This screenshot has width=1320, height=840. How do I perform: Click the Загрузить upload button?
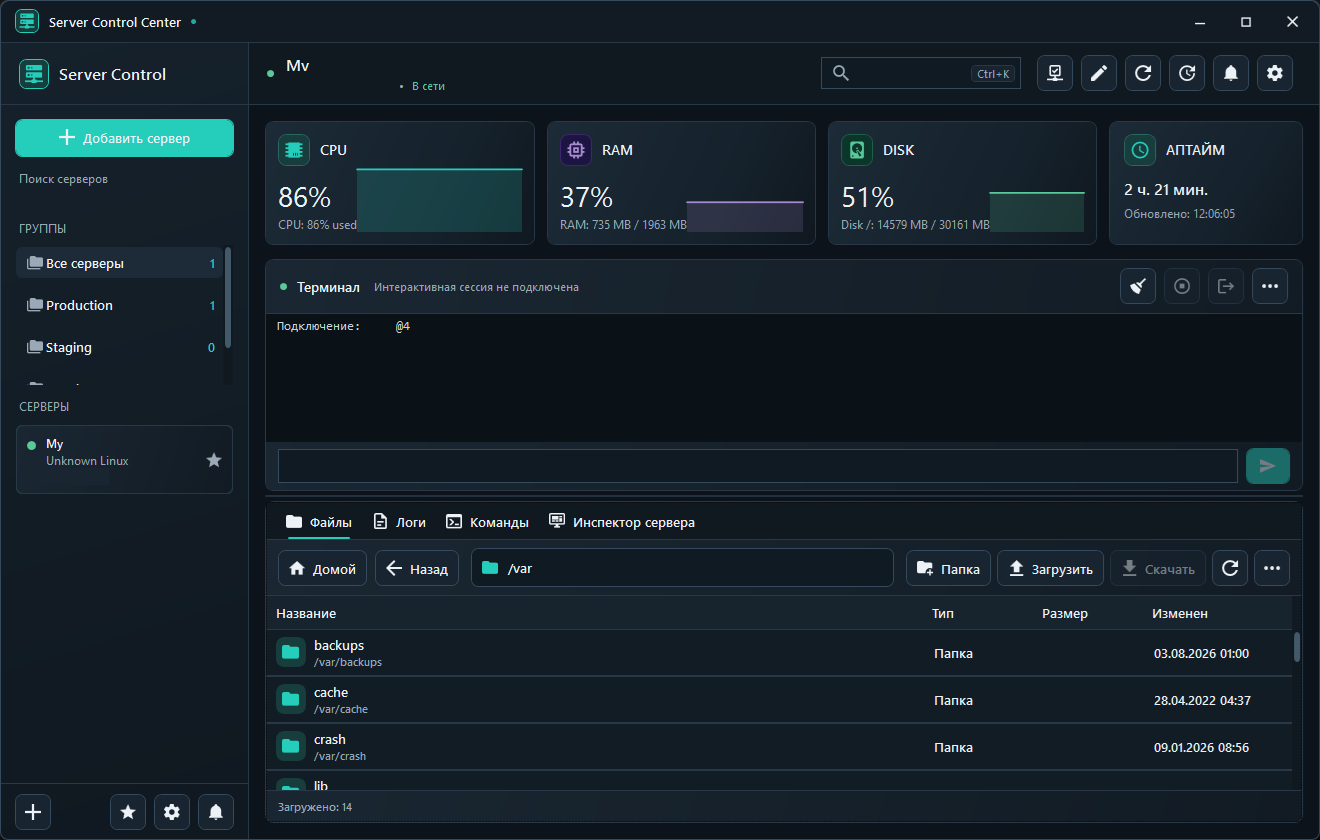click(x=1051, y=568)
